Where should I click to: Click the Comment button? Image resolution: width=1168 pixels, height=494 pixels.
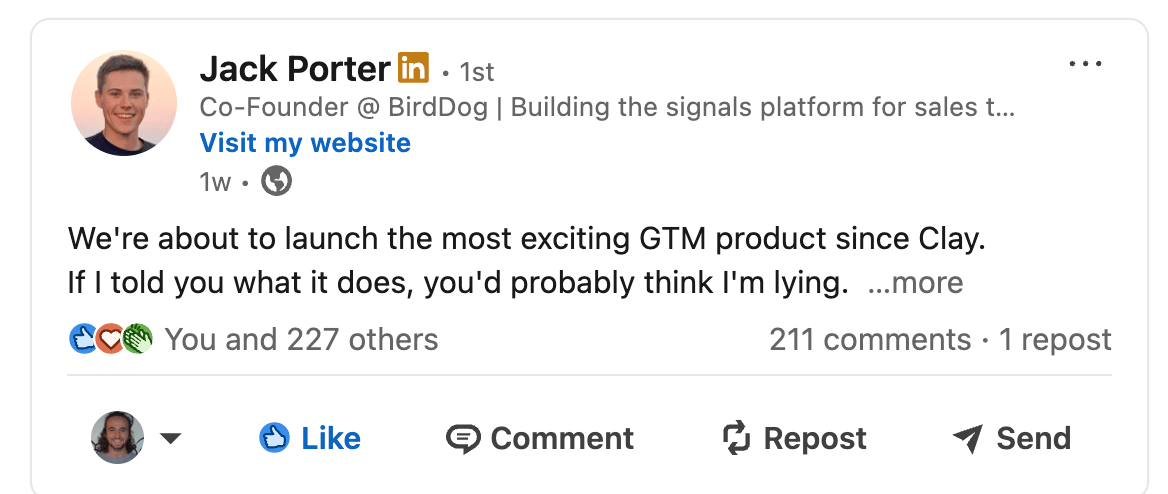[x=540, y=438]
